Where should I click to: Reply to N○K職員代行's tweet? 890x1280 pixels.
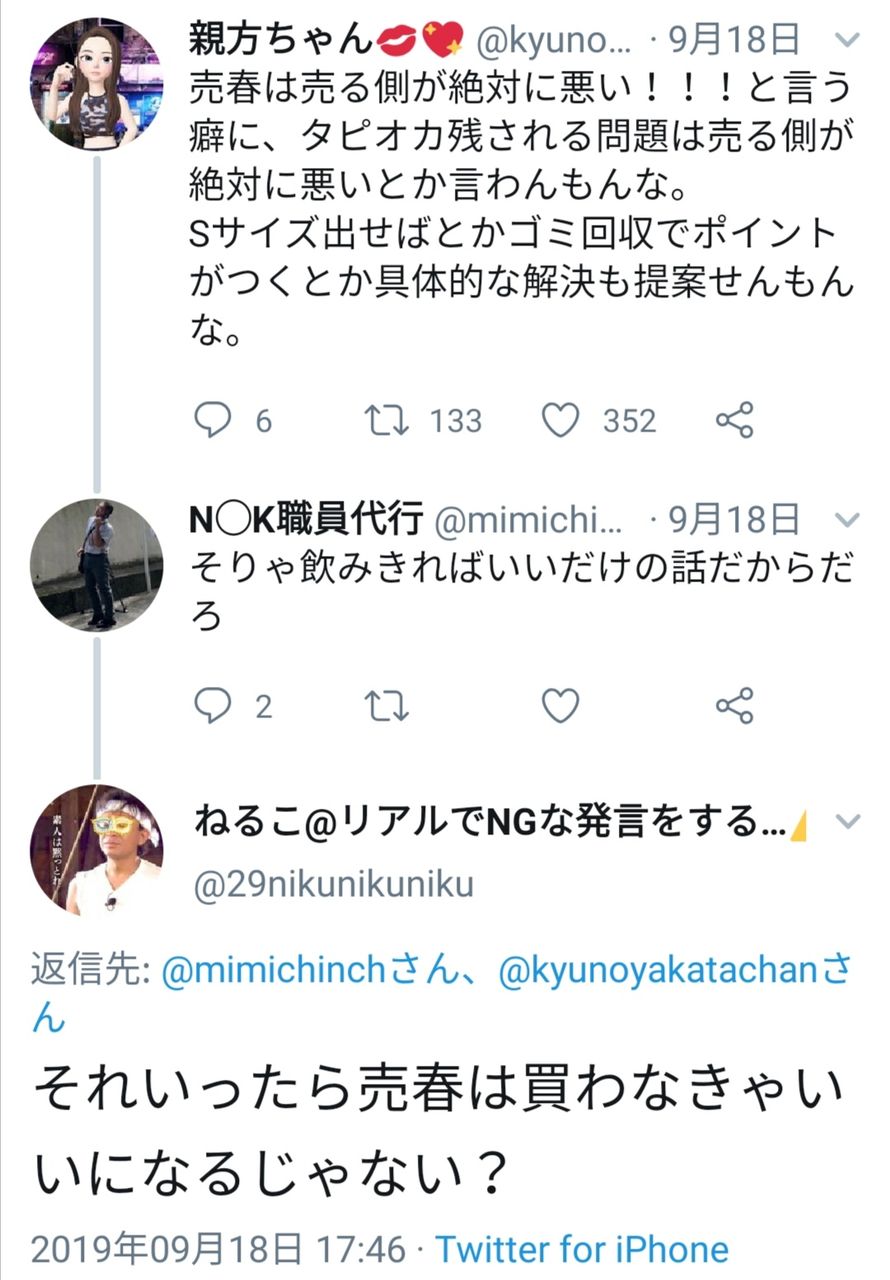point(212,707)
